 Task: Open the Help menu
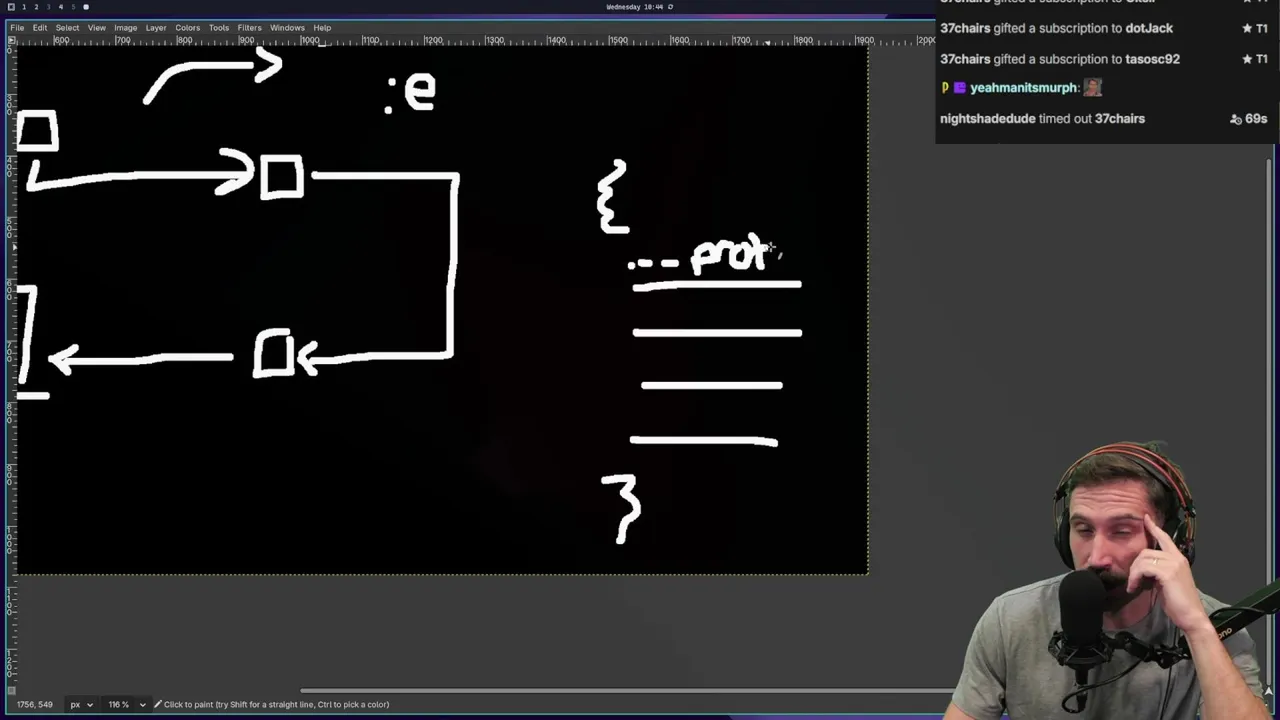point(322,28)
